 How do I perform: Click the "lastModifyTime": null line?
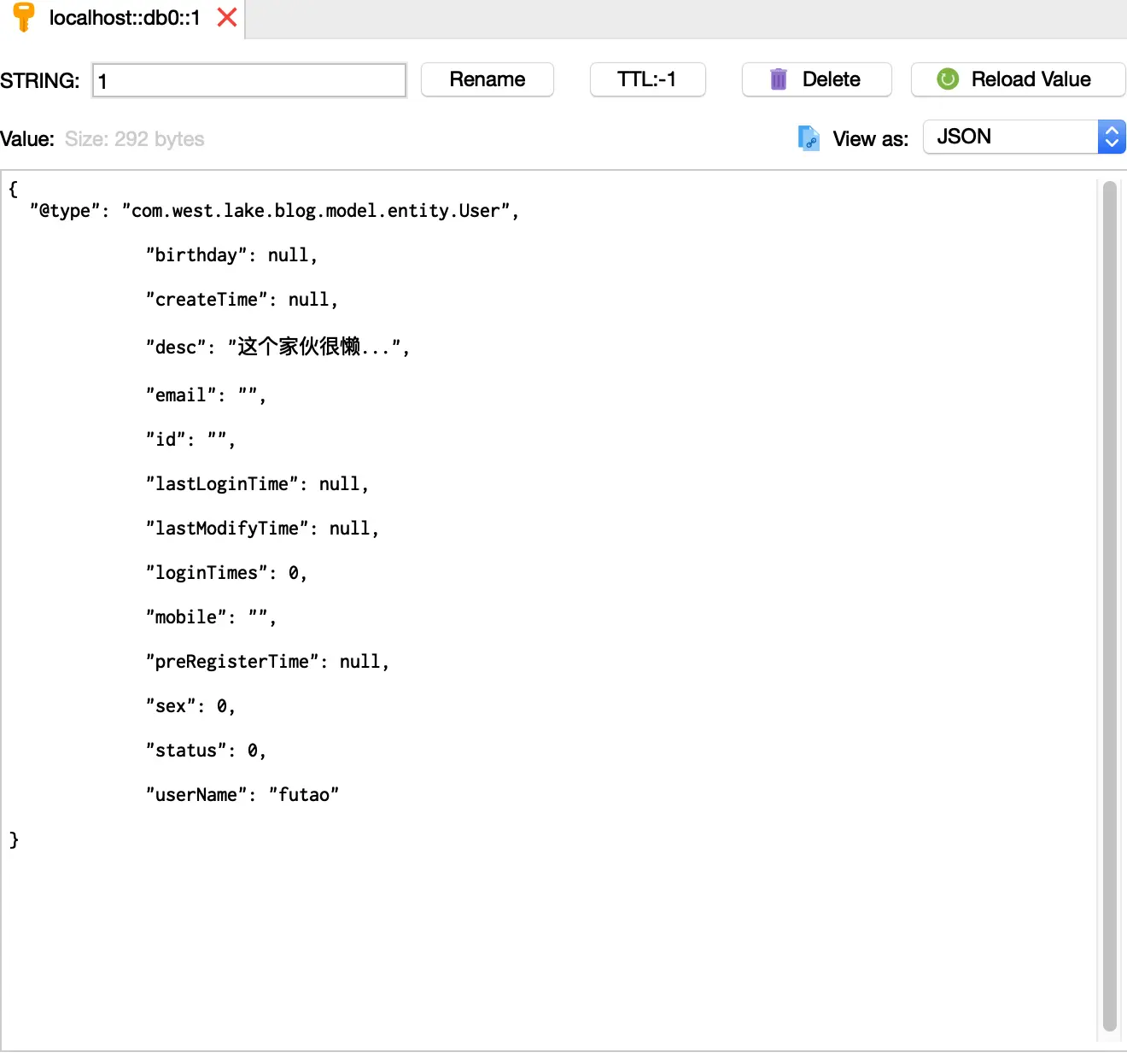262,529
